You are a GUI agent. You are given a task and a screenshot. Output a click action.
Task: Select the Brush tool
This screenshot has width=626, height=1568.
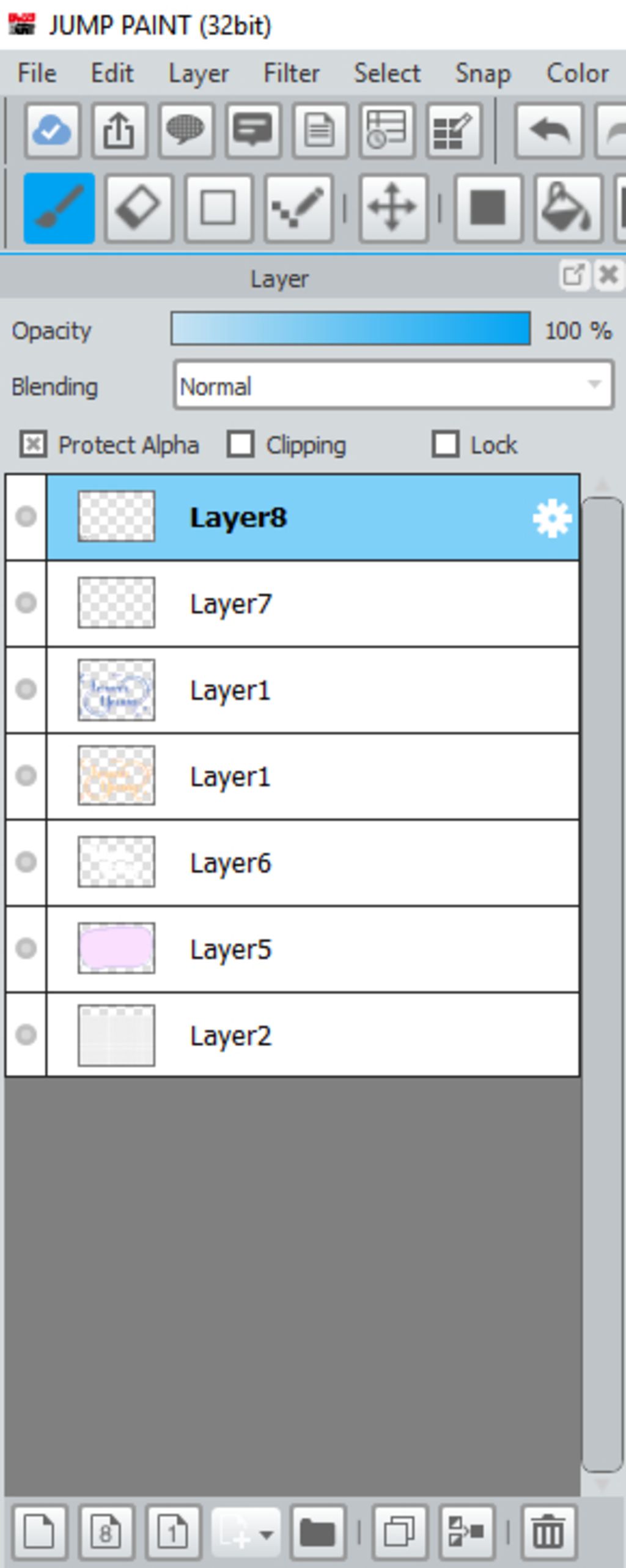(x=59, y=208)
